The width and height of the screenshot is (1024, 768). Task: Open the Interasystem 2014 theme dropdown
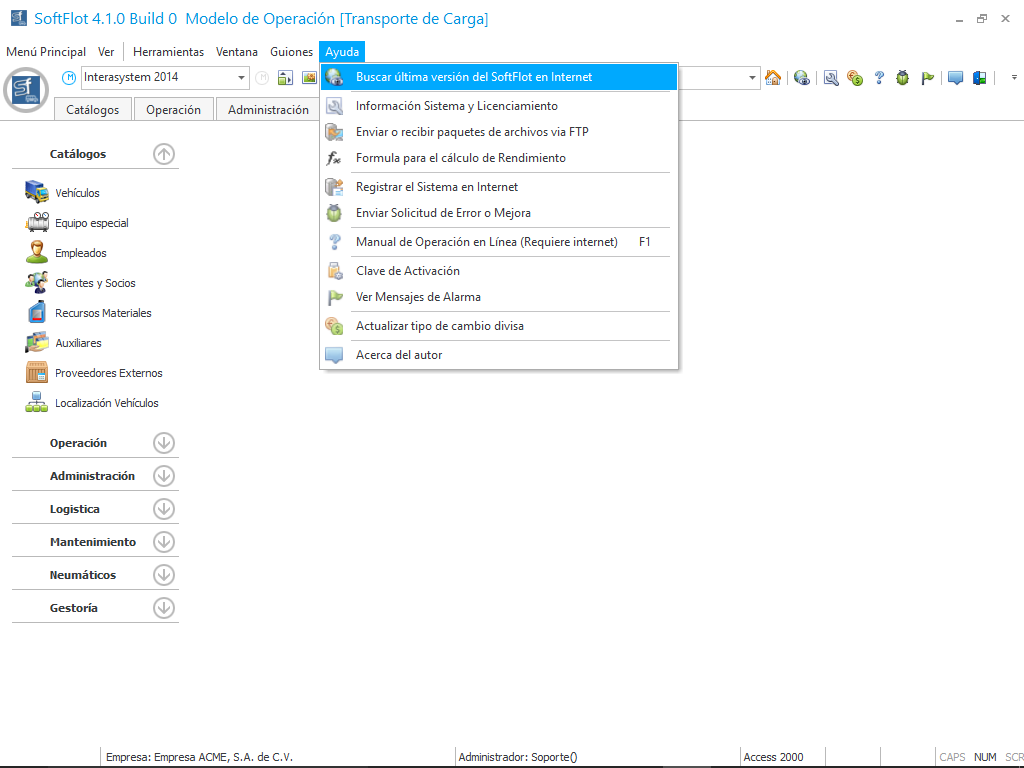pos(242,78)
